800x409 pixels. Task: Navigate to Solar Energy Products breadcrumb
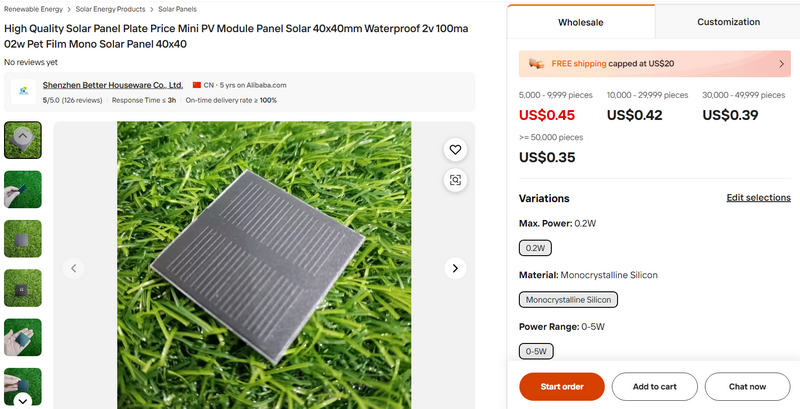[x=112, y=9]
